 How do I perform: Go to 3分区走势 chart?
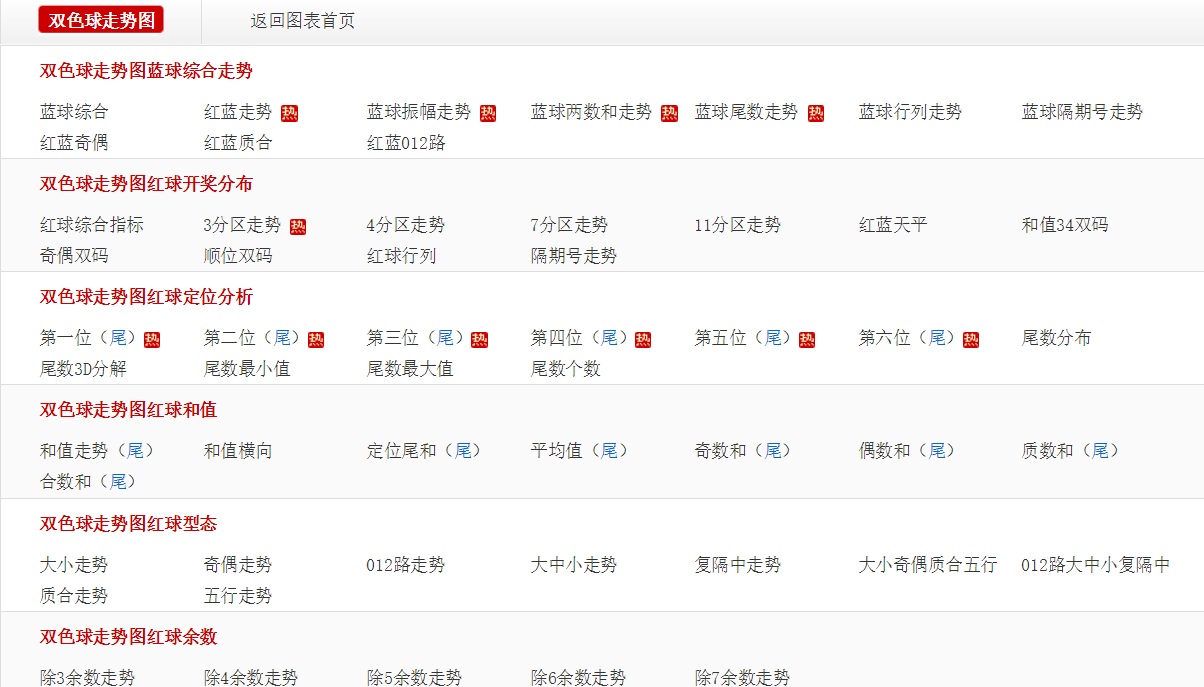coord(242,225)
